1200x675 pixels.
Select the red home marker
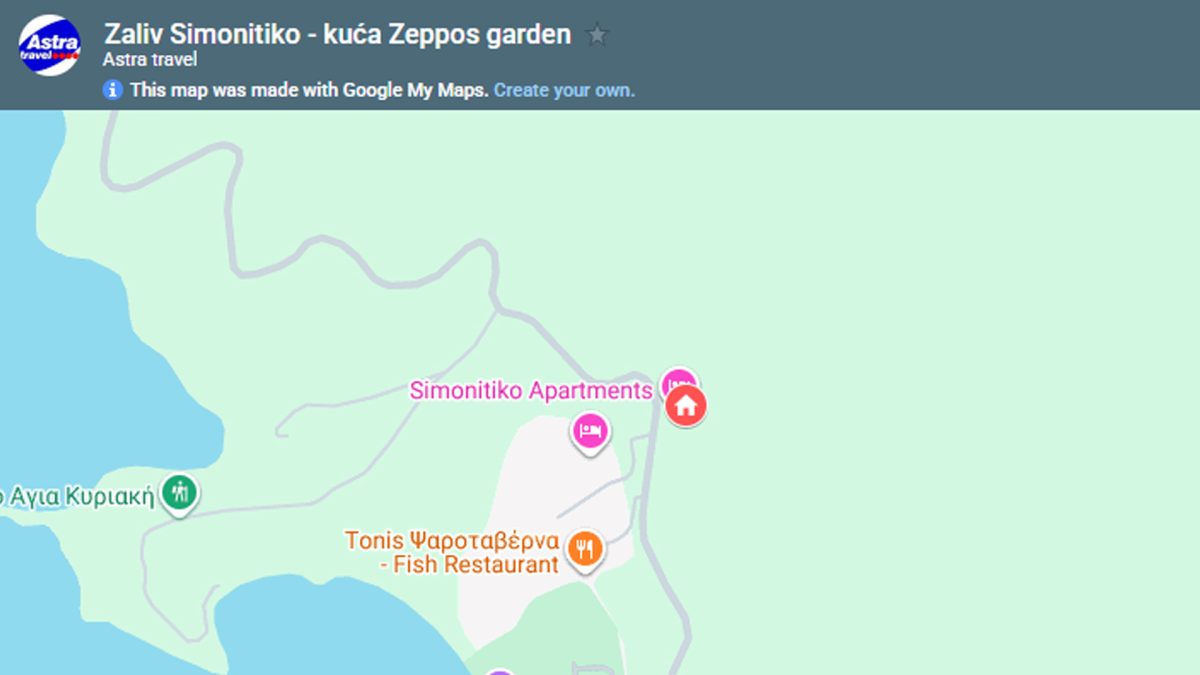click(686, 406)
